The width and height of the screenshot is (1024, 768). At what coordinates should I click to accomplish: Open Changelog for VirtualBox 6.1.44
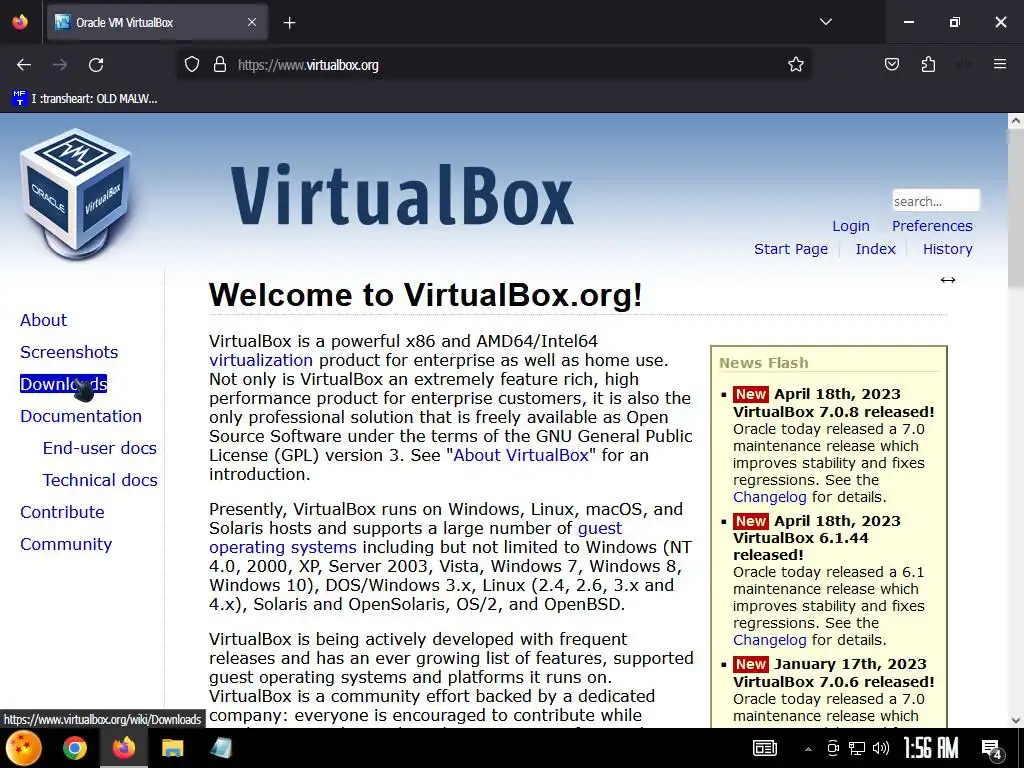pos(769,640)
